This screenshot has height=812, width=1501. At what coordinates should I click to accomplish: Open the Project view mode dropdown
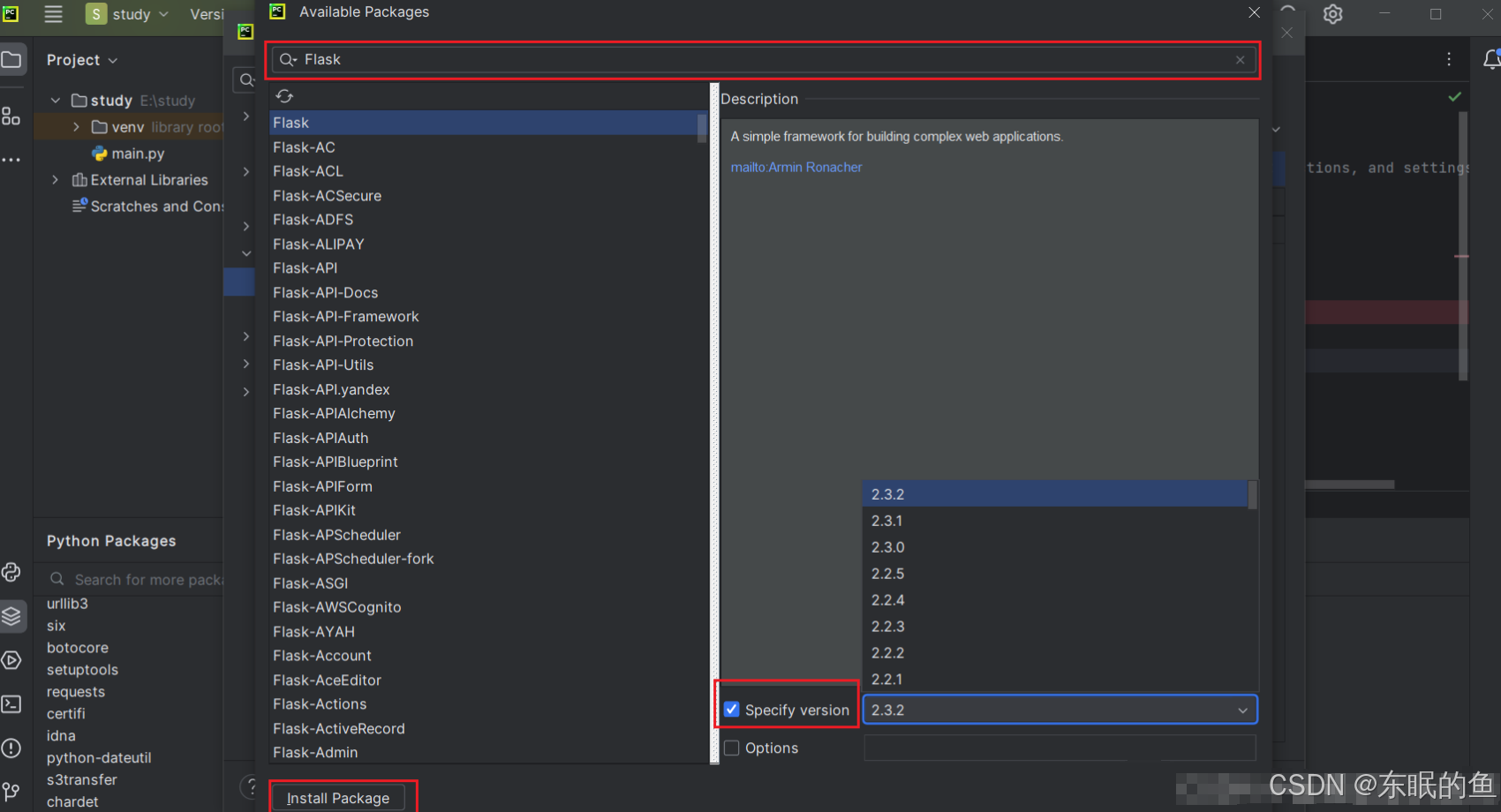pyautogui.click(x=82, y=60)
